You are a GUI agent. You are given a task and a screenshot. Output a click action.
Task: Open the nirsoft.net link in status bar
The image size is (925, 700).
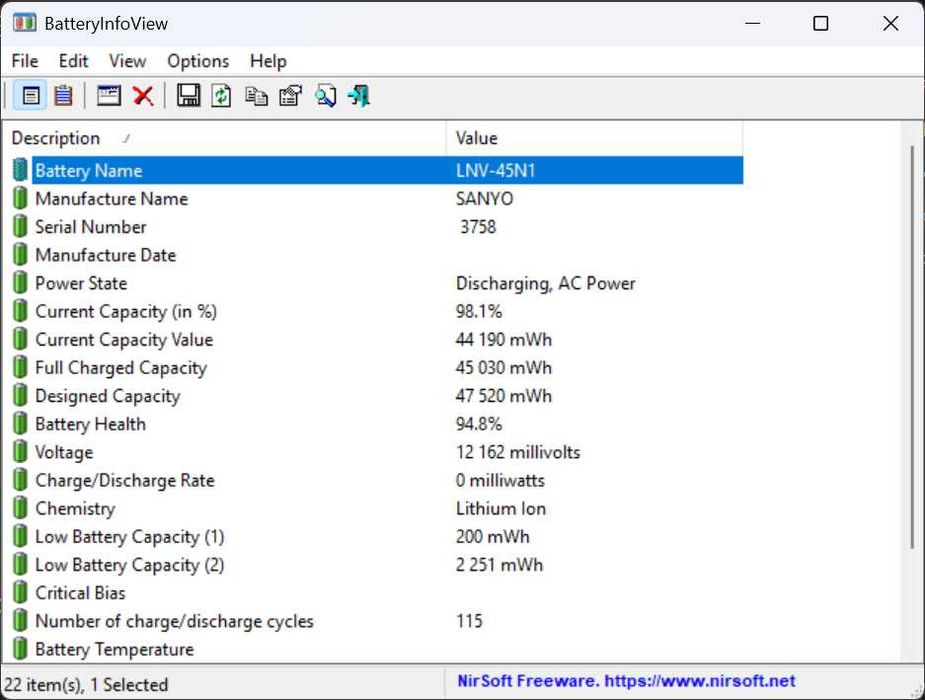[x=700, y=681]
